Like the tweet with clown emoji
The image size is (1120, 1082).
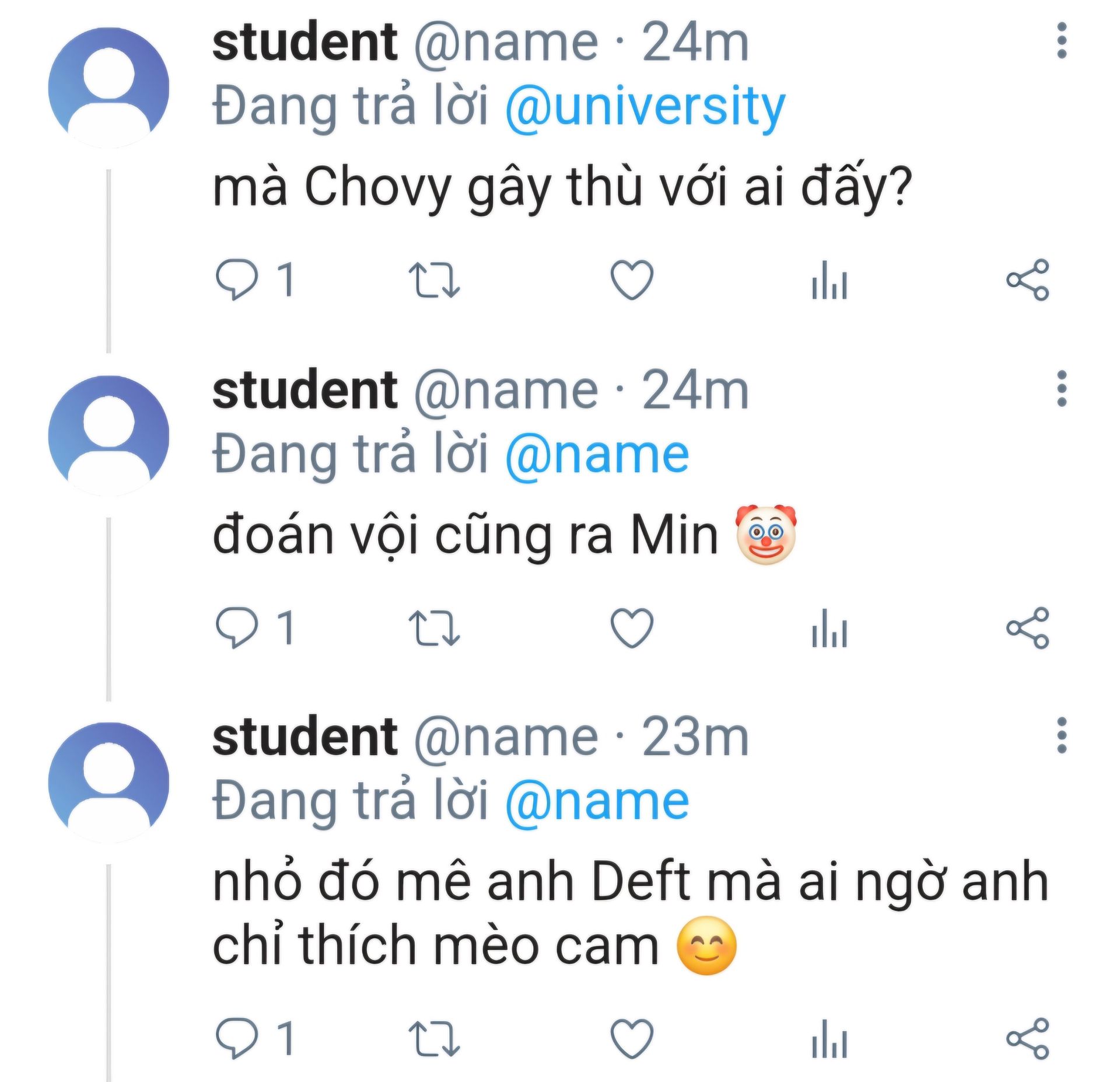click(632, 628)
